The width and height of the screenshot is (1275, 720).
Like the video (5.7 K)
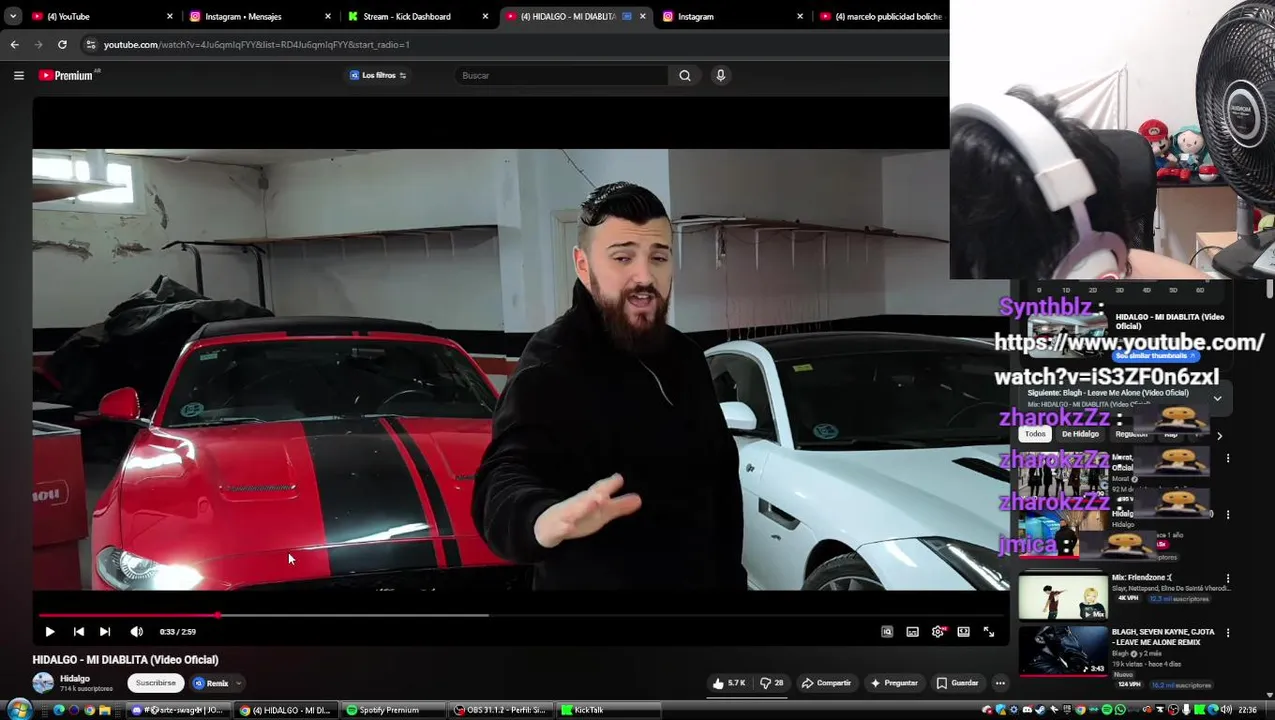[729, 683]
